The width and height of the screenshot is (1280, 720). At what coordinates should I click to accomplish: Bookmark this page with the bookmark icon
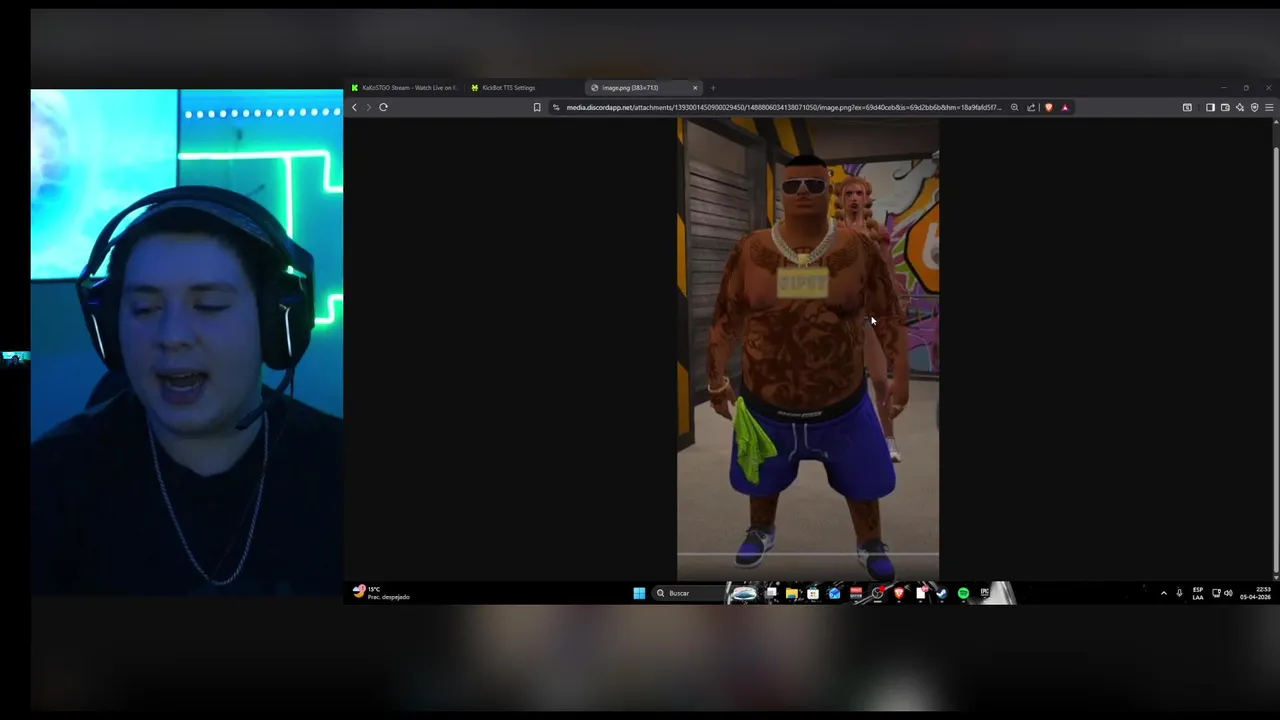537,107
